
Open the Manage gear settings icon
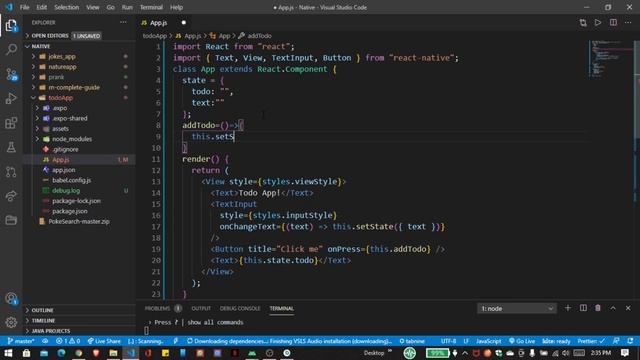(x=11, y=322)
